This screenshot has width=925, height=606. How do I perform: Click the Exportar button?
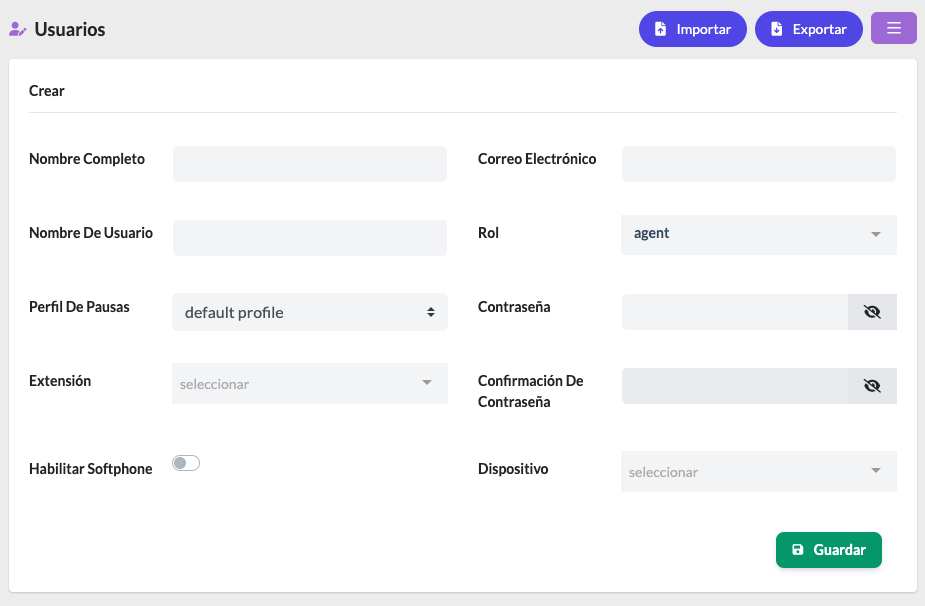coord(809,29)
